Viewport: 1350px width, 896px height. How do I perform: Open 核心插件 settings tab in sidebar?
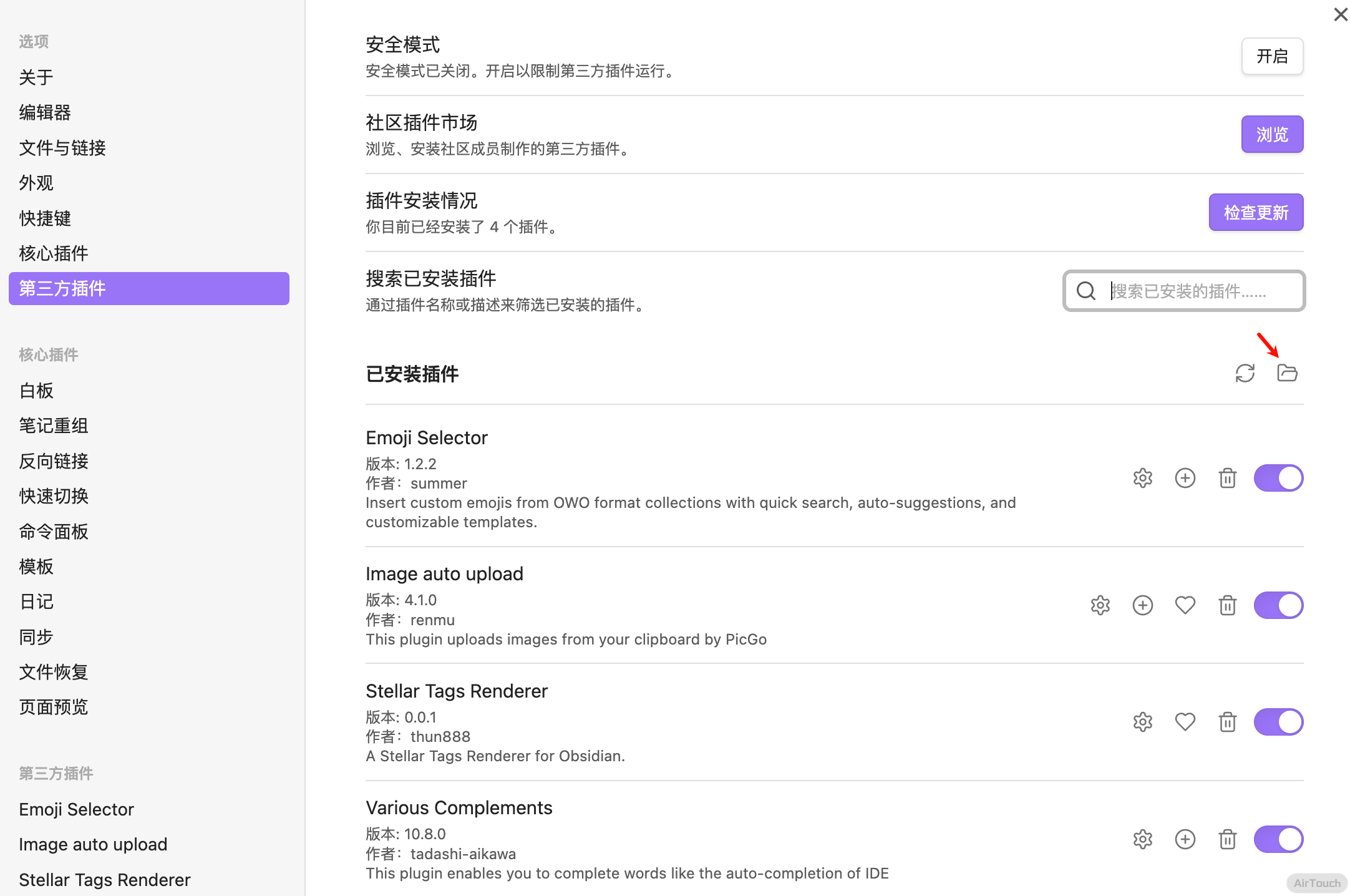[54, 253]
